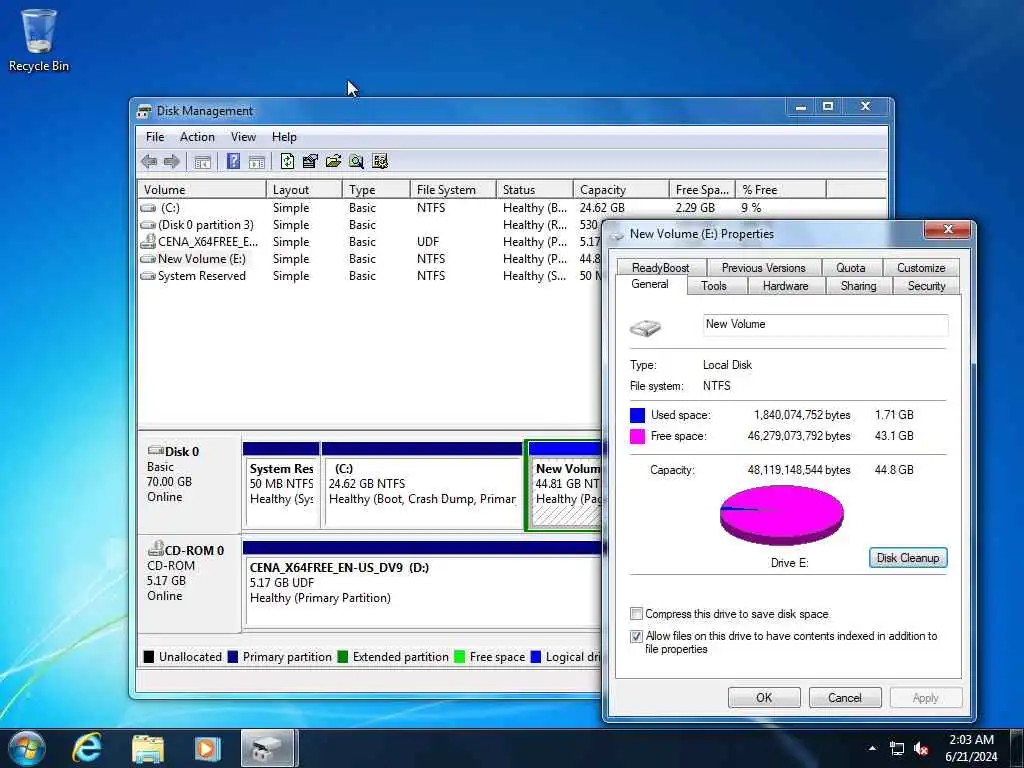Click the taskbar clock showing 2:03 AM
Image resolution: width=1024 pixels, height=768 pixels.
coord(972,748)
